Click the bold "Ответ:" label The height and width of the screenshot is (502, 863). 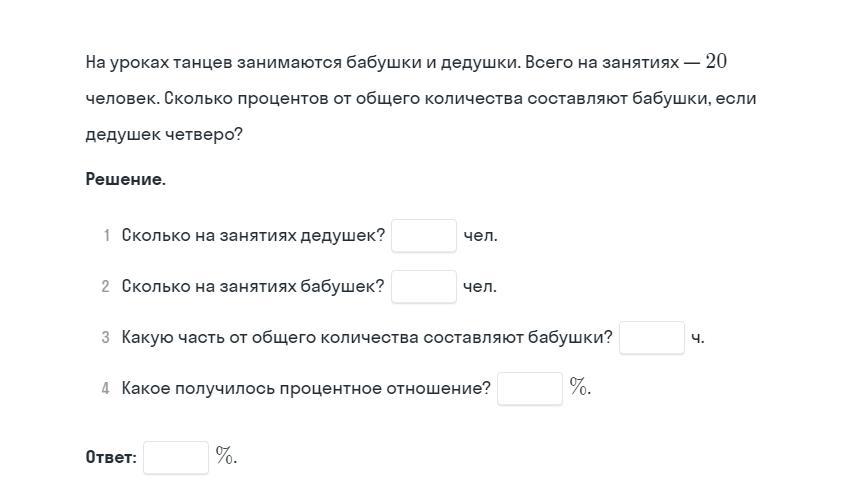tap(111, 458)
